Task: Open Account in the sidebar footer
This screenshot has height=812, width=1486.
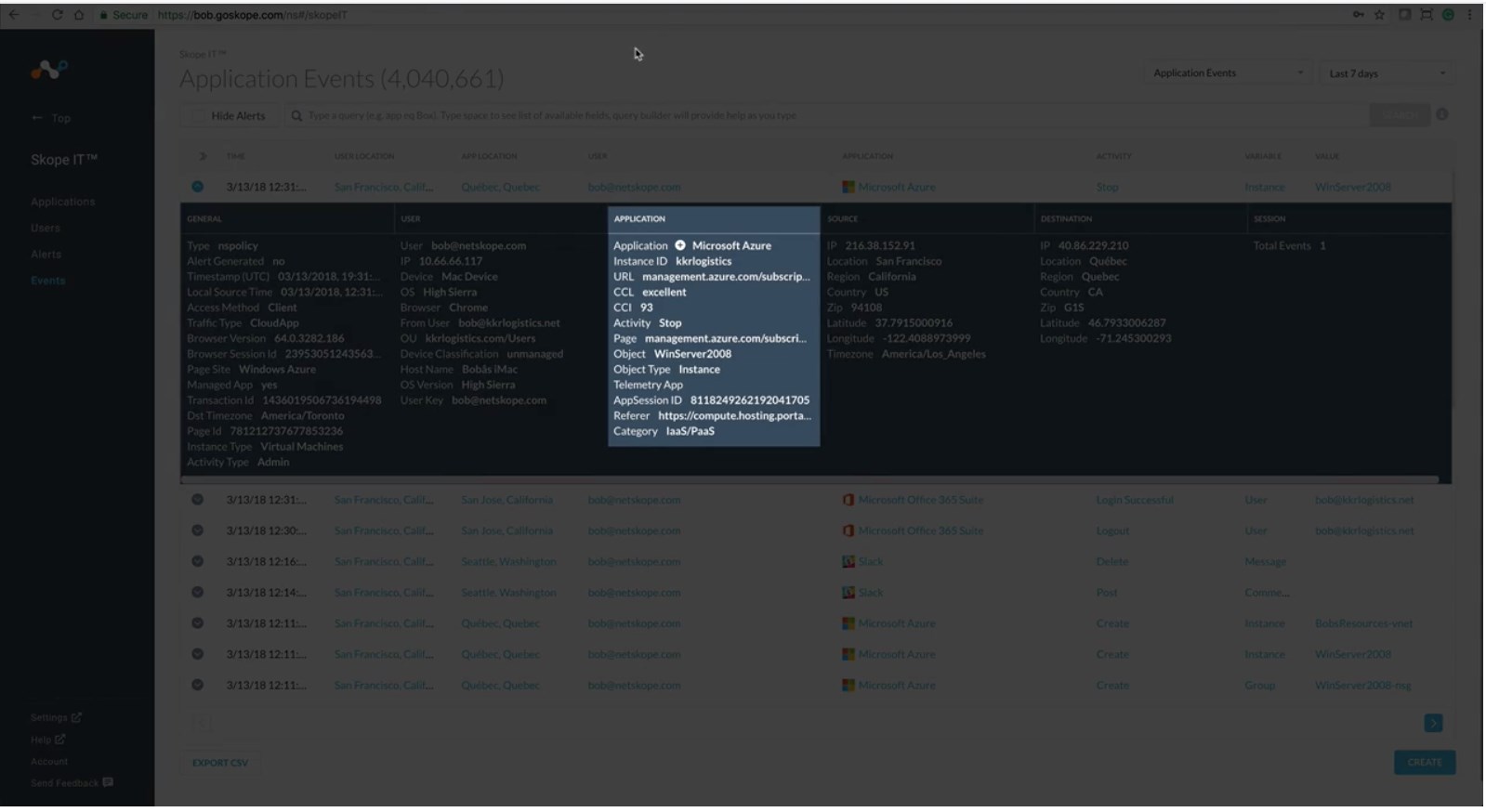Action: (49, 761)
